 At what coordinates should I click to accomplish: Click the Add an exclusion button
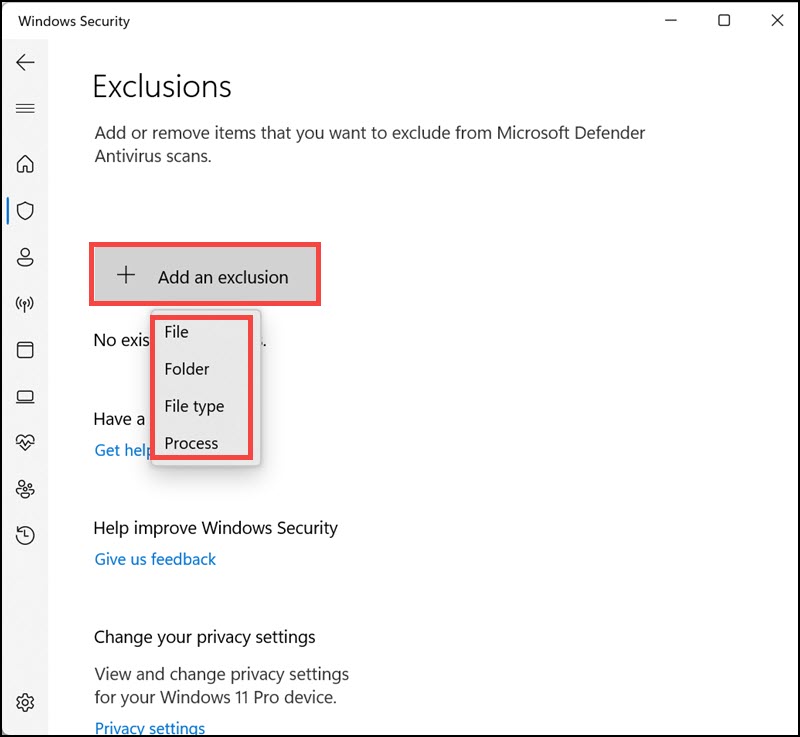click(x=205, y=274)
